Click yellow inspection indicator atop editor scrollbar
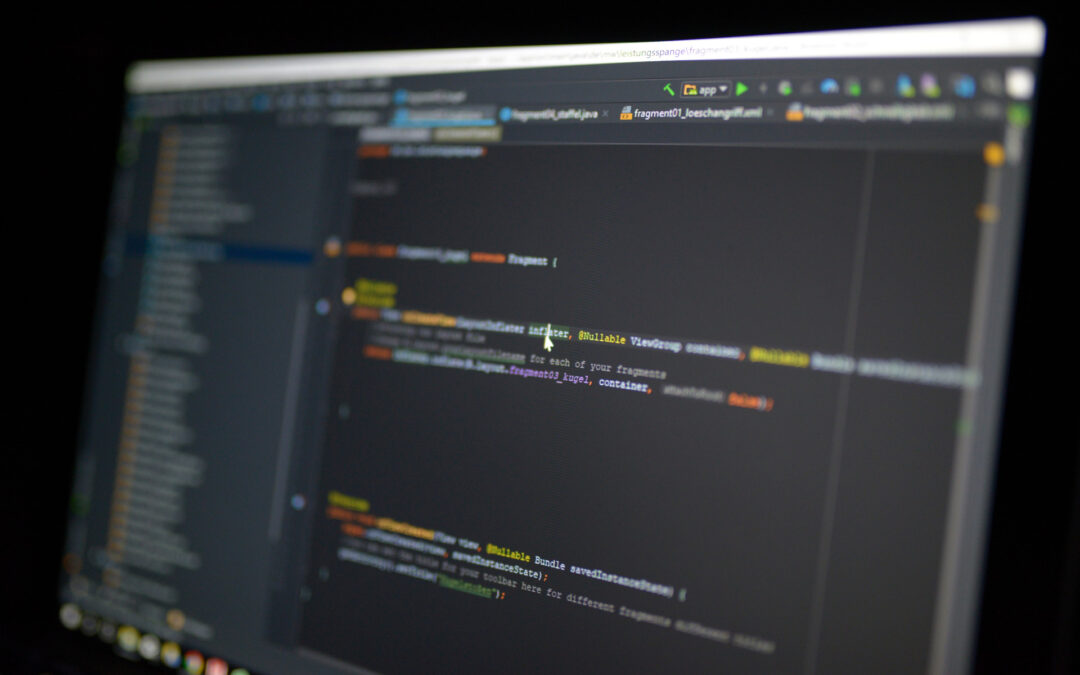This screenshot has width=1080, height=675. [x=993, y=154]
